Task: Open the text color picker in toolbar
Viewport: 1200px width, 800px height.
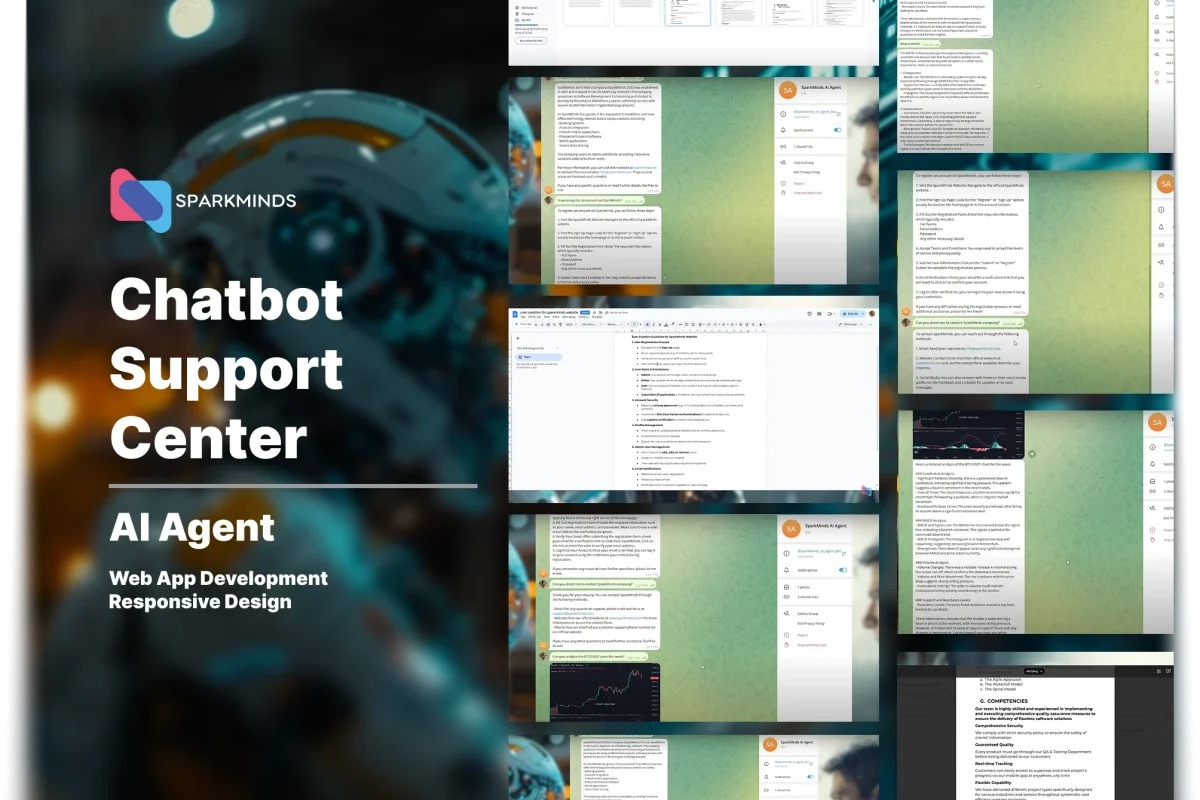Action: click(x=666, y=324)
